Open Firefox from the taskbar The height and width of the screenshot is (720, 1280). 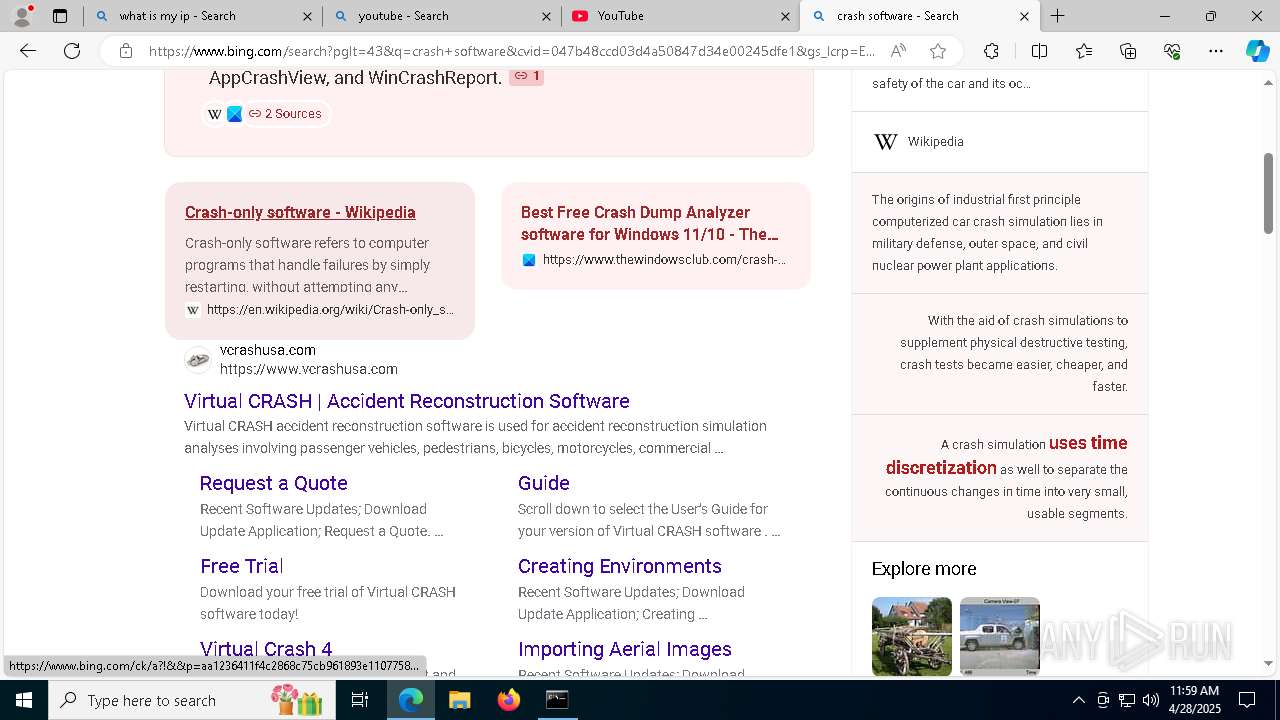point(508,700)
